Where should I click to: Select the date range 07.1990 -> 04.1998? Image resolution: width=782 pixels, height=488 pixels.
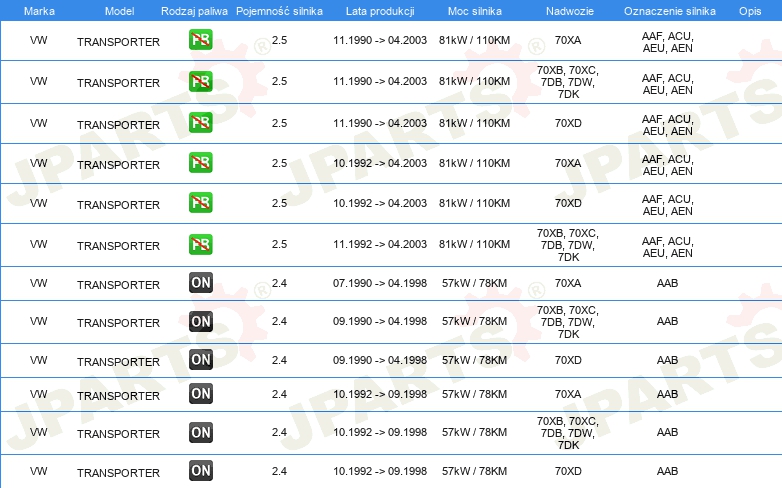coord(380,283)
